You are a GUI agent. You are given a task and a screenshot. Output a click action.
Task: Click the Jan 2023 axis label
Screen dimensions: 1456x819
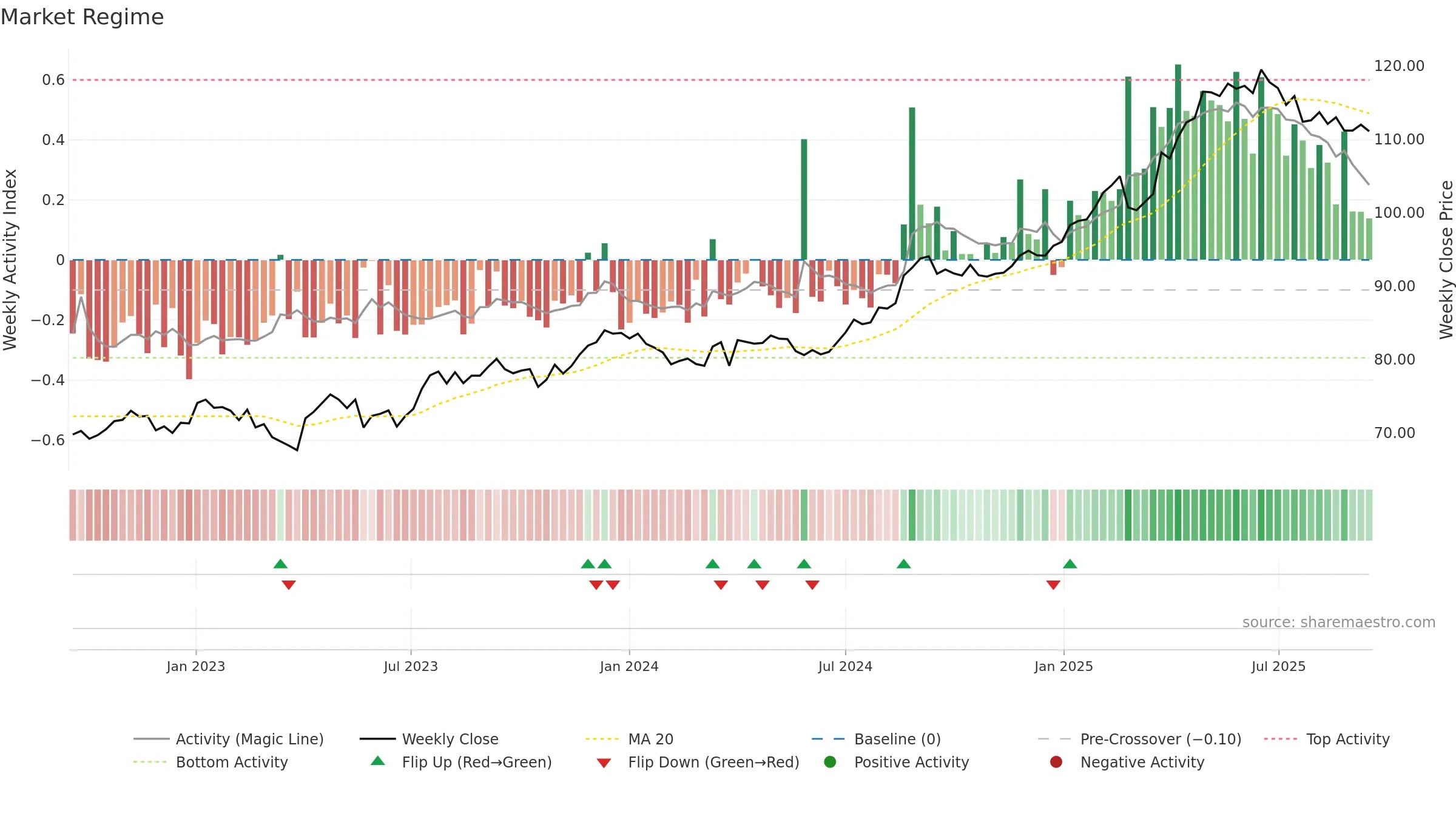pos(196,666)
